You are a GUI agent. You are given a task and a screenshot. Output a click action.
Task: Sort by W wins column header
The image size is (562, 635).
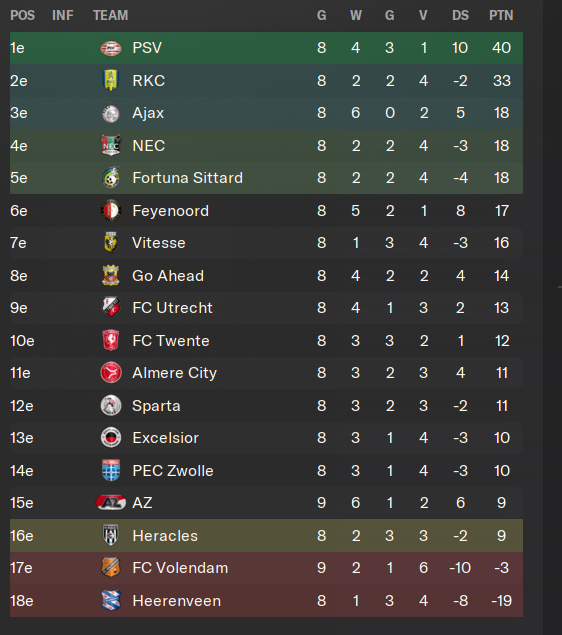click(x=356, y=15)
